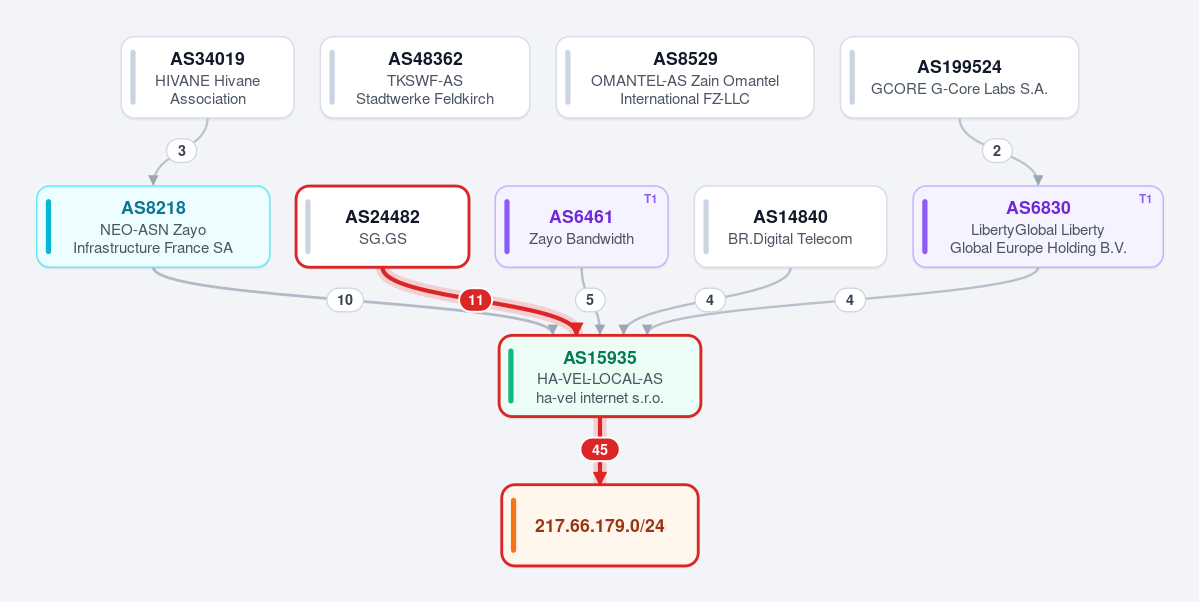Open the AS199524 GCORE node
This screenshot has height=602, width=1199.
coord(960,77)
